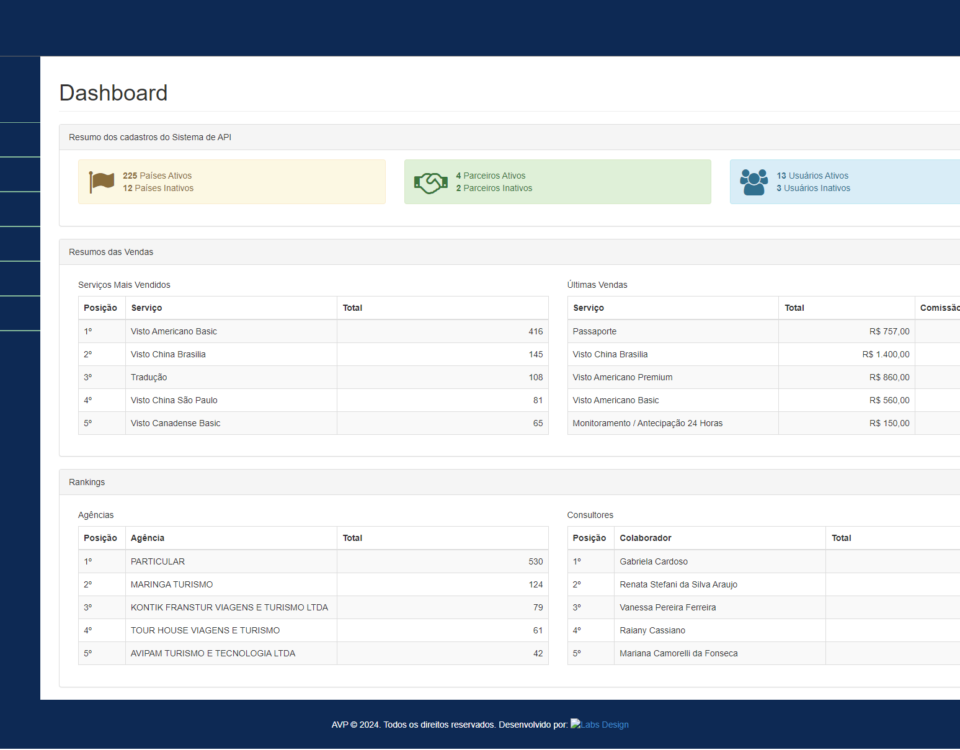The height and width of the screenshot is (750, 960).
Task: Click the Dashboard page heading
Action: 113,93
